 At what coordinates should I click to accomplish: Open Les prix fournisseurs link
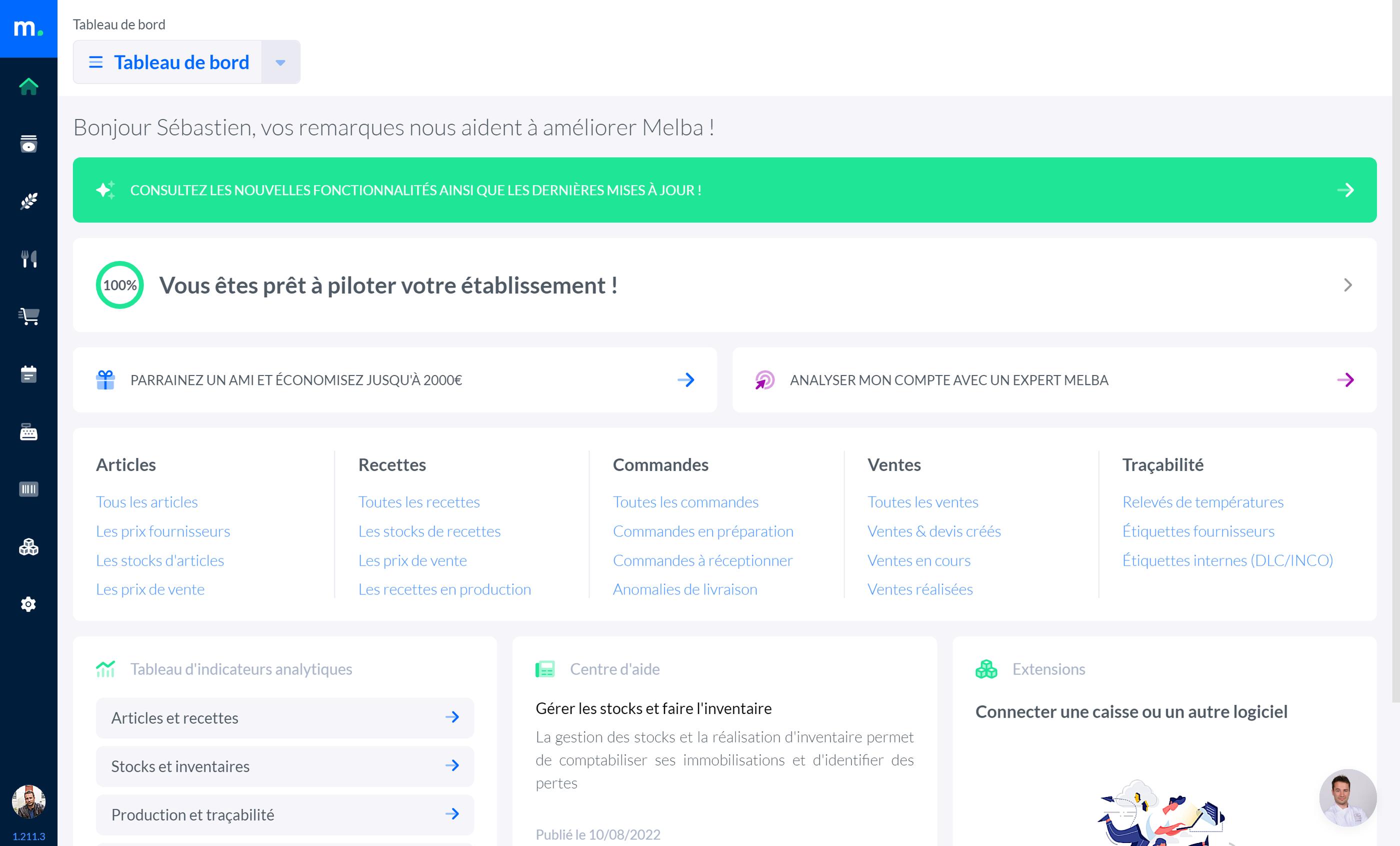click(x=163, y=531)
